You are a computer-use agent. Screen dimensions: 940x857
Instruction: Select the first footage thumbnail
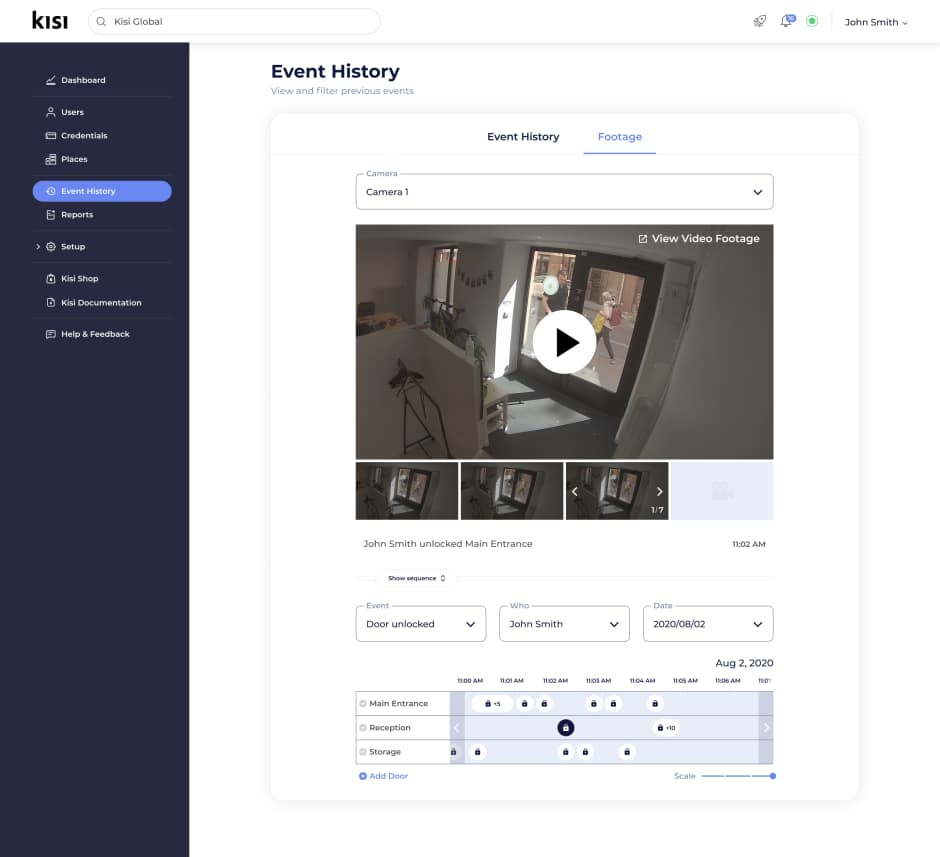tap(407, 491)
